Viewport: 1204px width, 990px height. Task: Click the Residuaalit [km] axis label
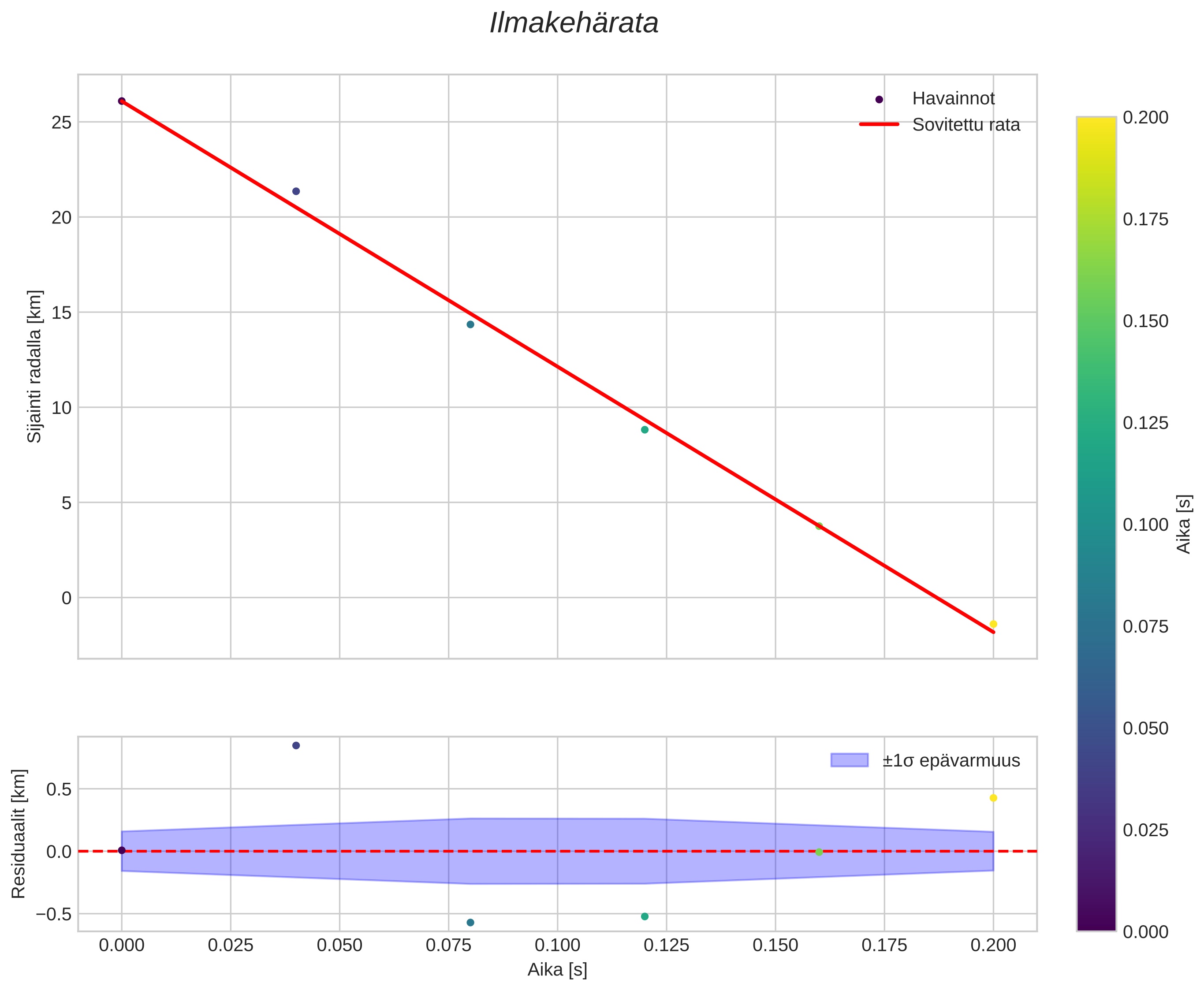(19, 834)
